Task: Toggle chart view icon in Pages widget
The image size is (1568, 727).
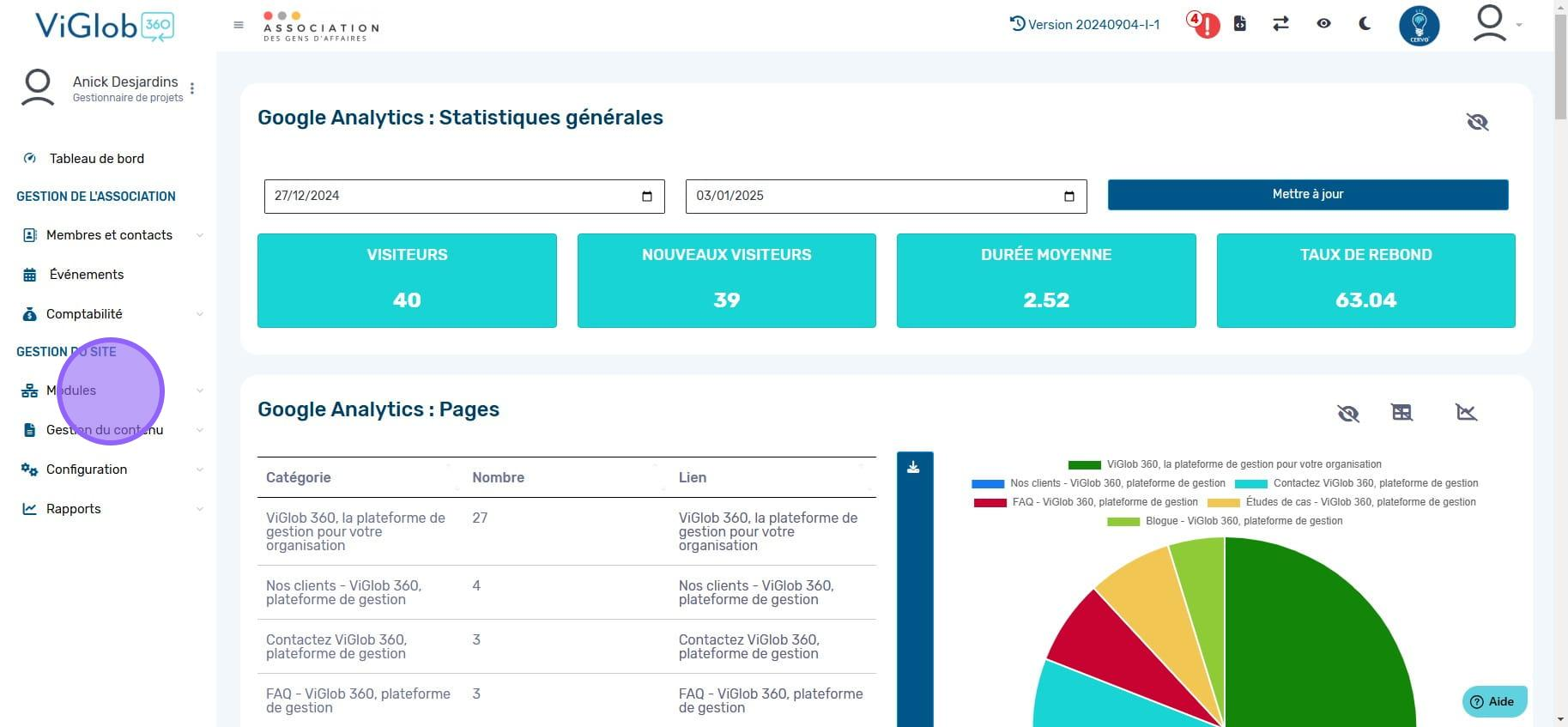Action: pyautogui.click(x=1467, y=413)
